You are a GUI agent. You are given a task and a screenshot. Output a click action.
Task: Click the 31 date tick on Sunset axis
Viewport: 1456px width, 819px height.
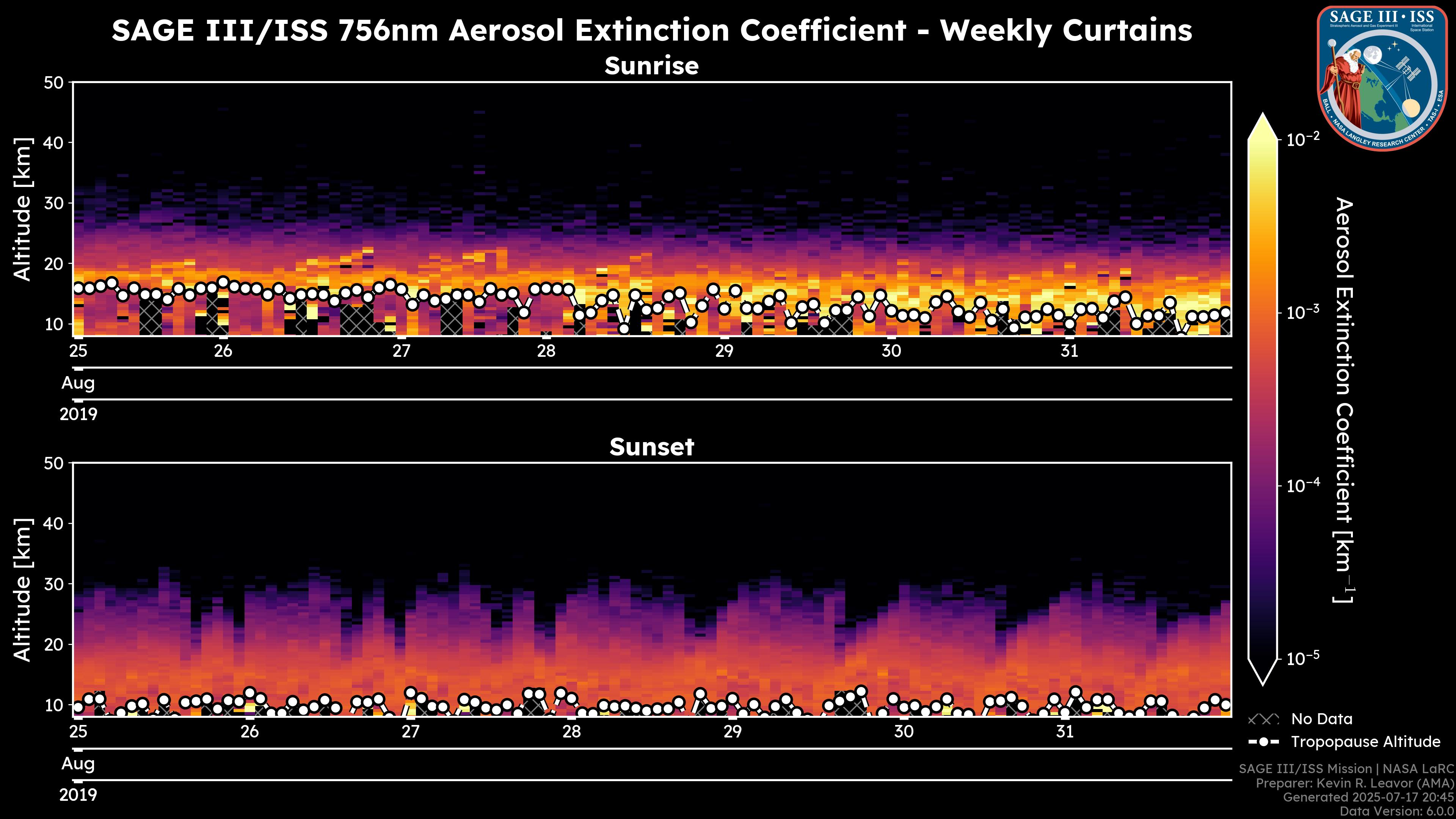pyautogui.click(x=1064, y=732)
